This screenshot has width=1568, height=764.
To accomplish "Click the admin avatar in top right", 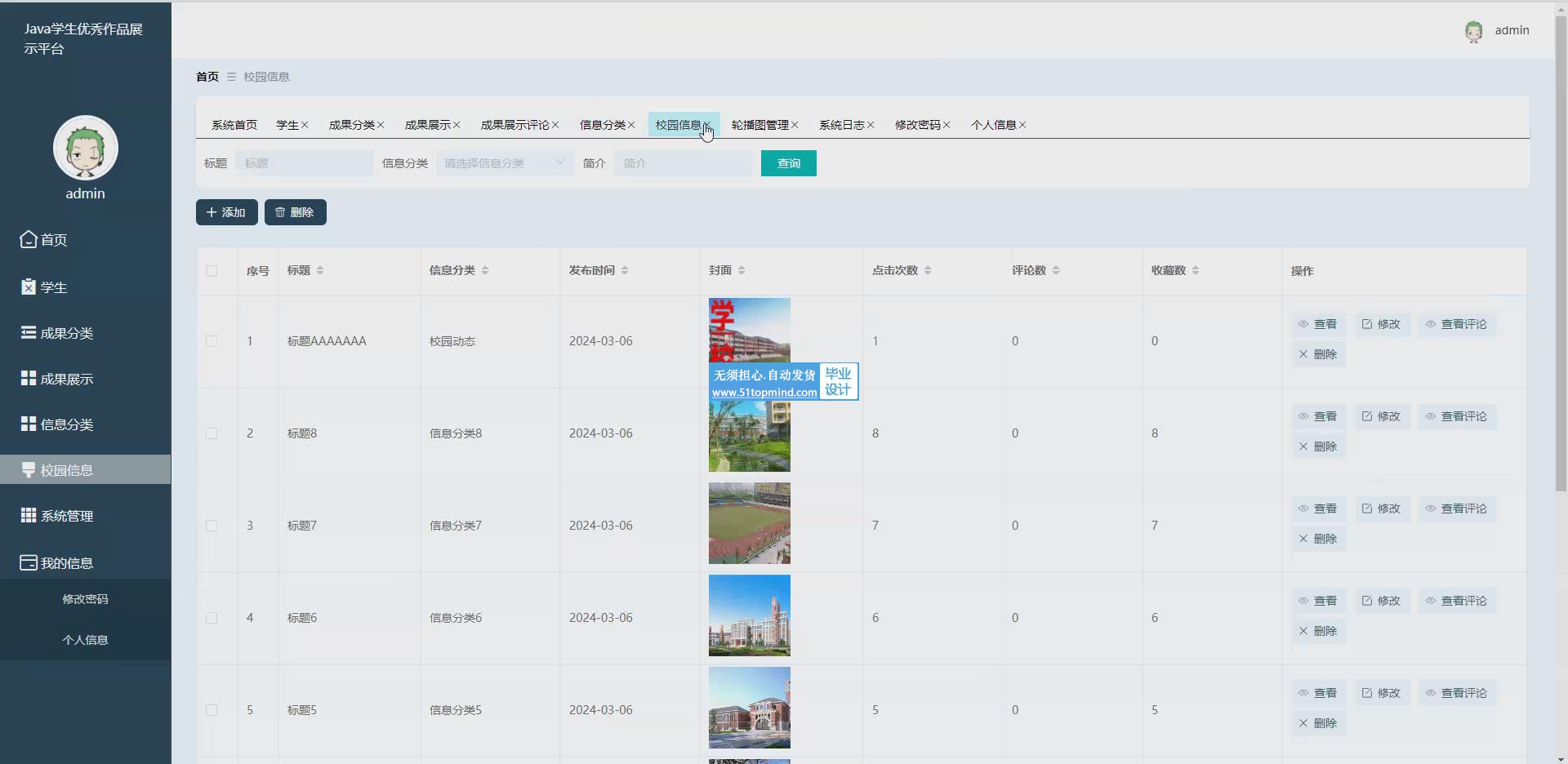I will coord(1473,31).
